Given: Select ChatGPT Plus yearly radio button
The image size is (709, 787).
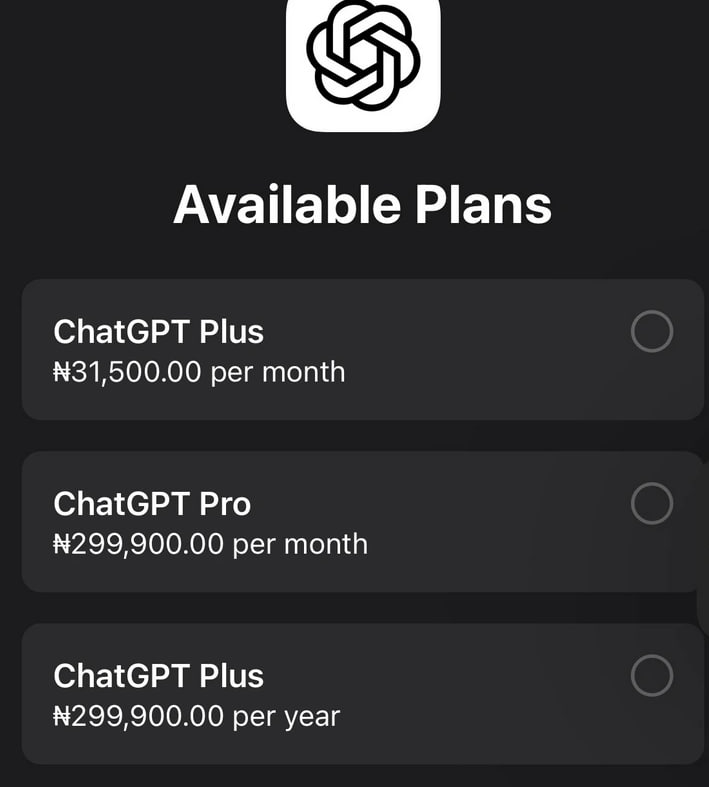Looking at the screenshot, I should (x=652, y=676).
